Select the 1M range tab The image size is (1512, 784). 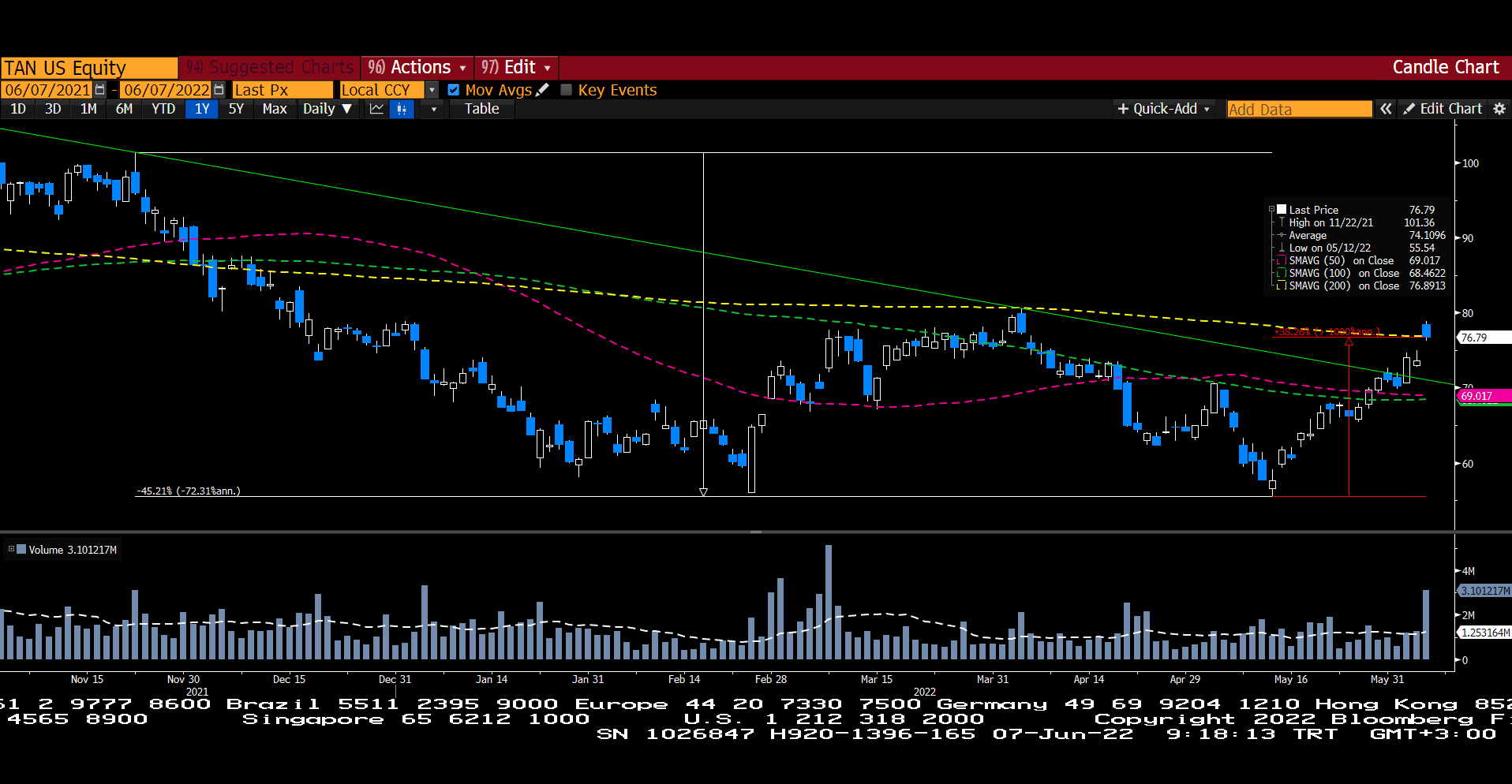(x=88, y=109)
